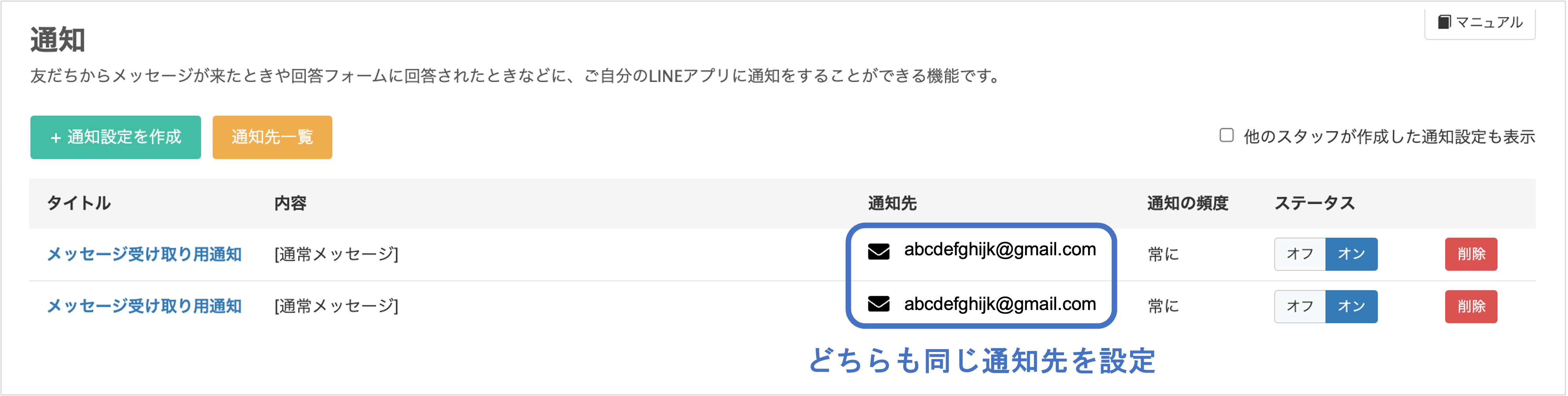Set the second row status toggle to オン
The height and width of the screenshot is (396, 1568).
[x=1351, y=306]
